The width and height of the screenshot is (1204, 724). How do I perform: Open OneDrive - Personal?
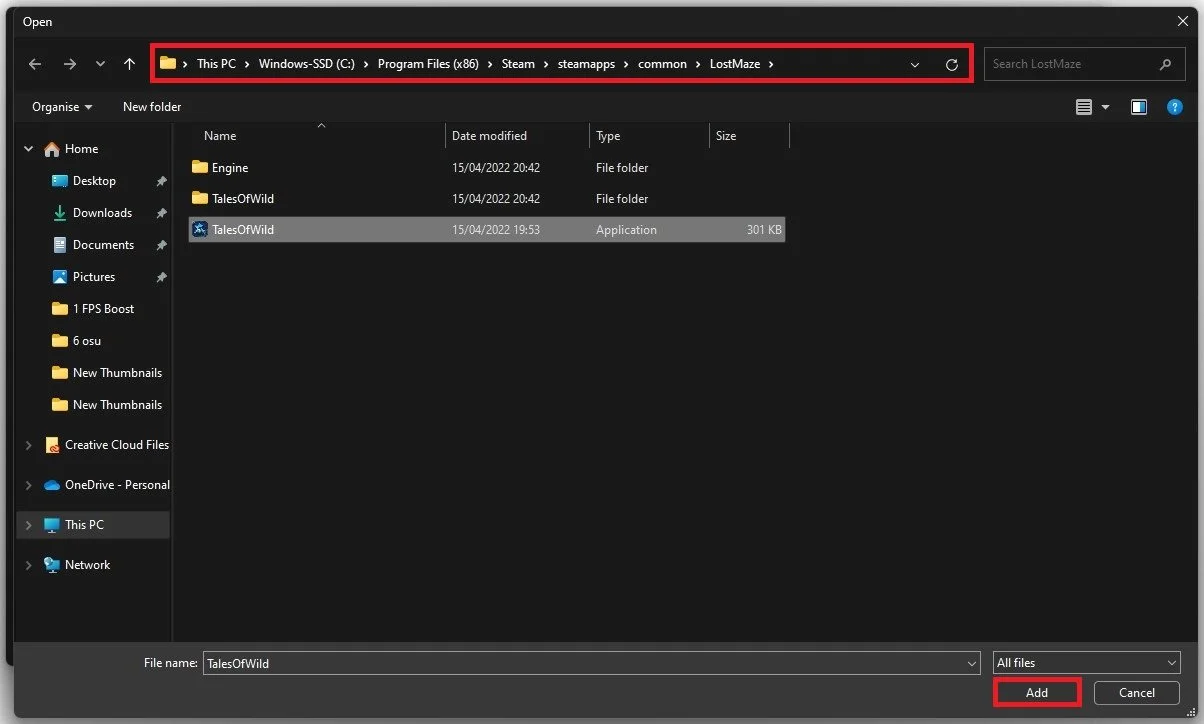click(117, 485)
